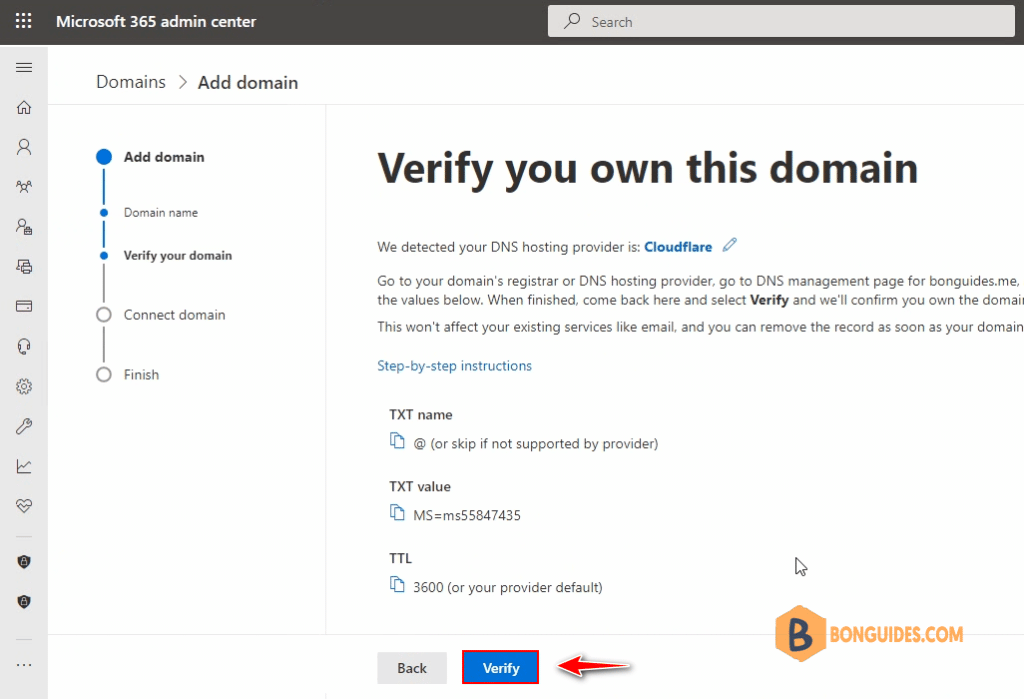Open Support headset icon
The height and width of the screenshot is (699, 1024).
tap(24, 346)
